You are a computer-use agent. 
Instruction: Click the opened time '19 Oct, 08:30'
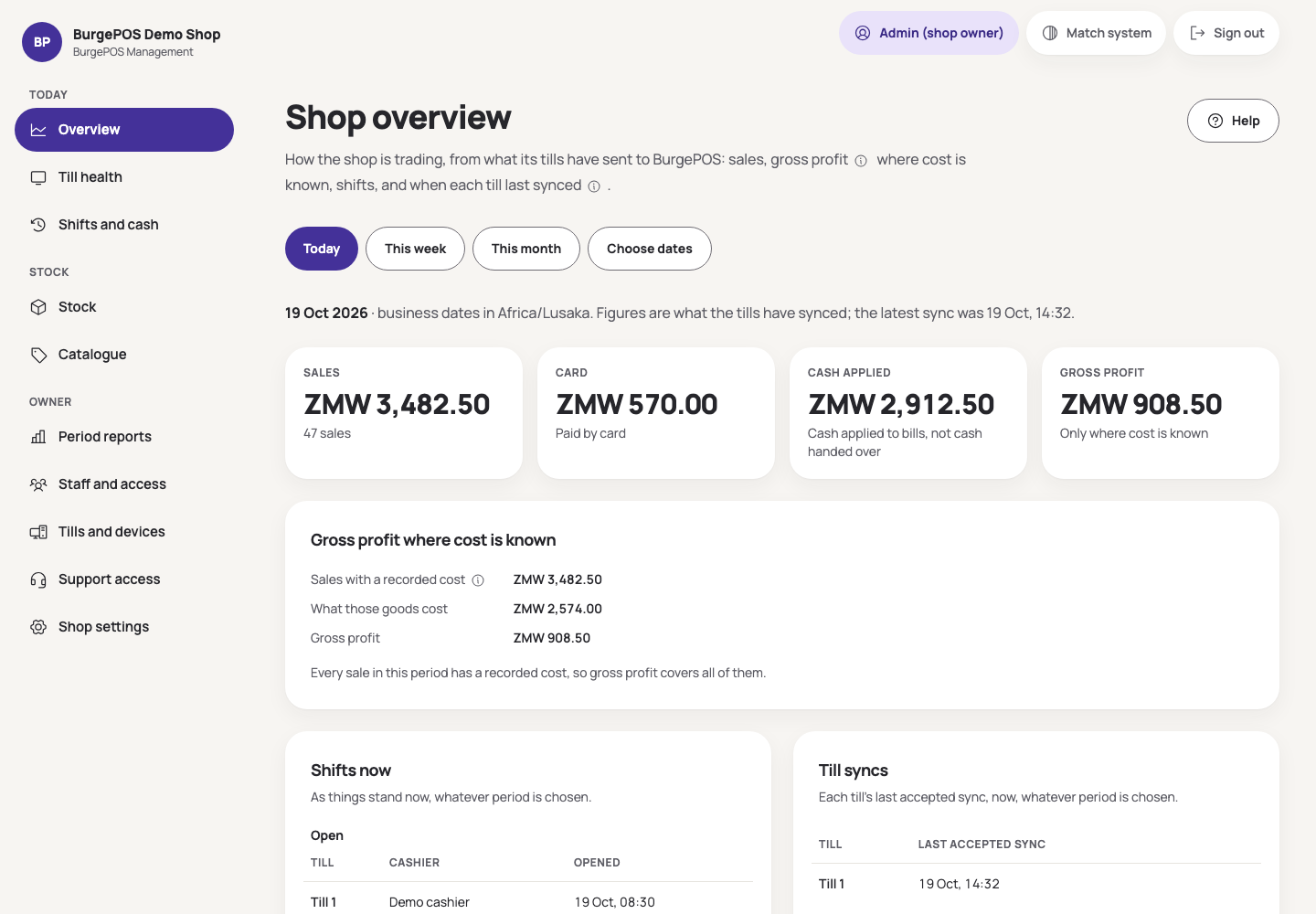click(615, 902)
